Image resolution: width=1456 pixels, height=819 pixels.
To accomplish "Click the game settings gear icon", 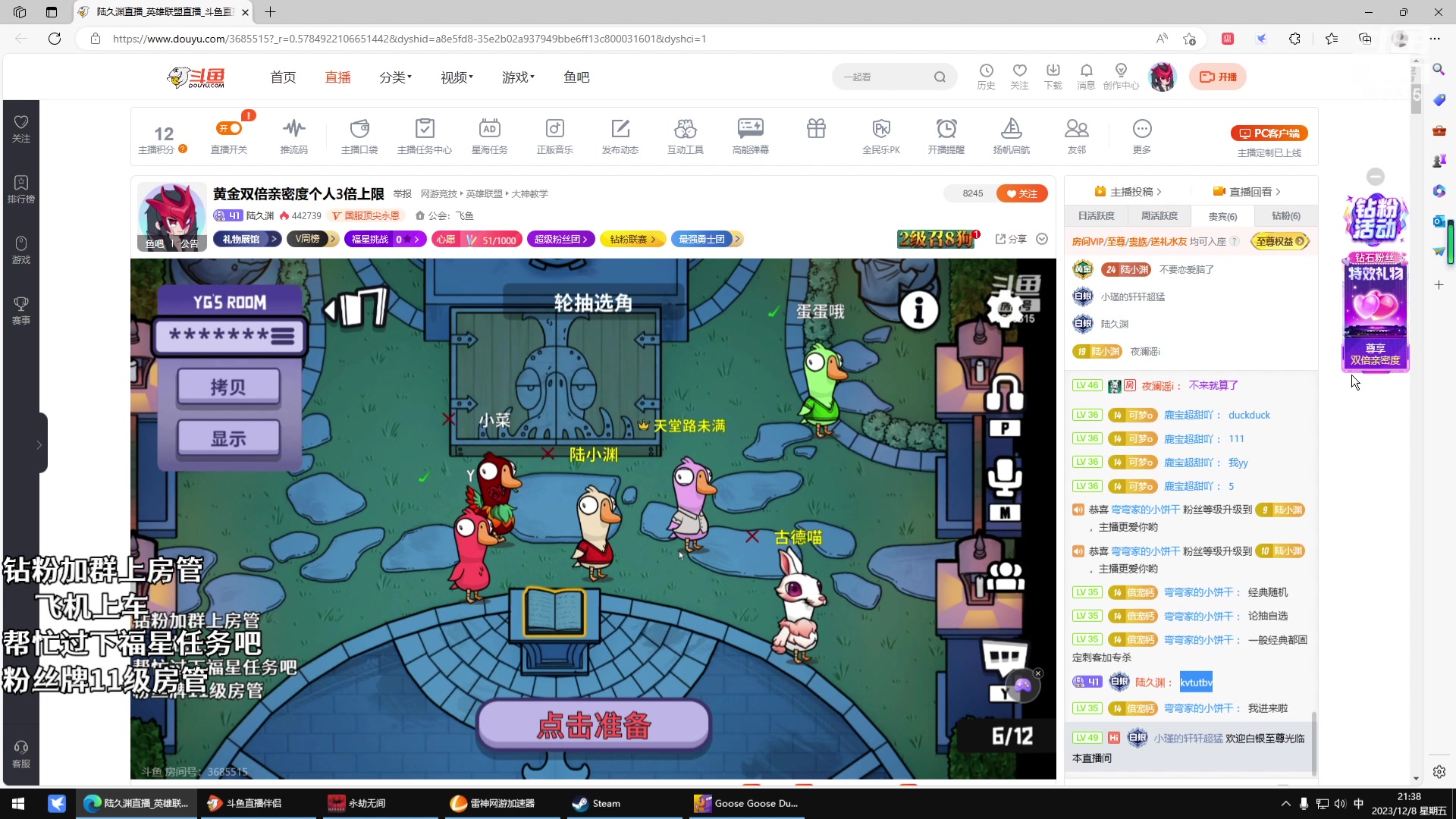I will [x=1006, y=309].
